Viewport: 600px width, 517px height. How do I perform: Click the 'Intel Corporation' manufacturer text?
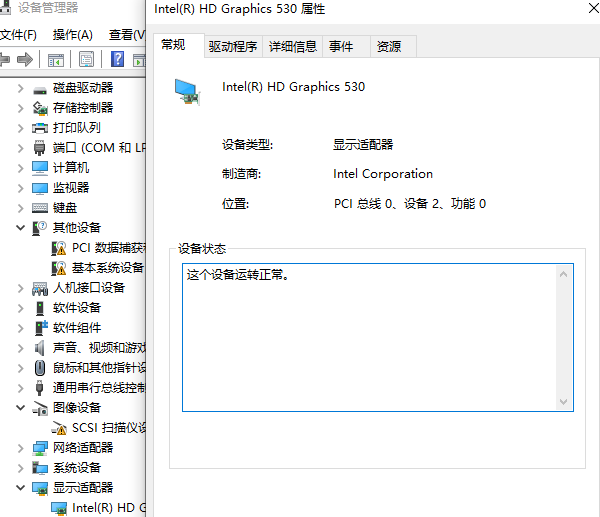point(383,174)
